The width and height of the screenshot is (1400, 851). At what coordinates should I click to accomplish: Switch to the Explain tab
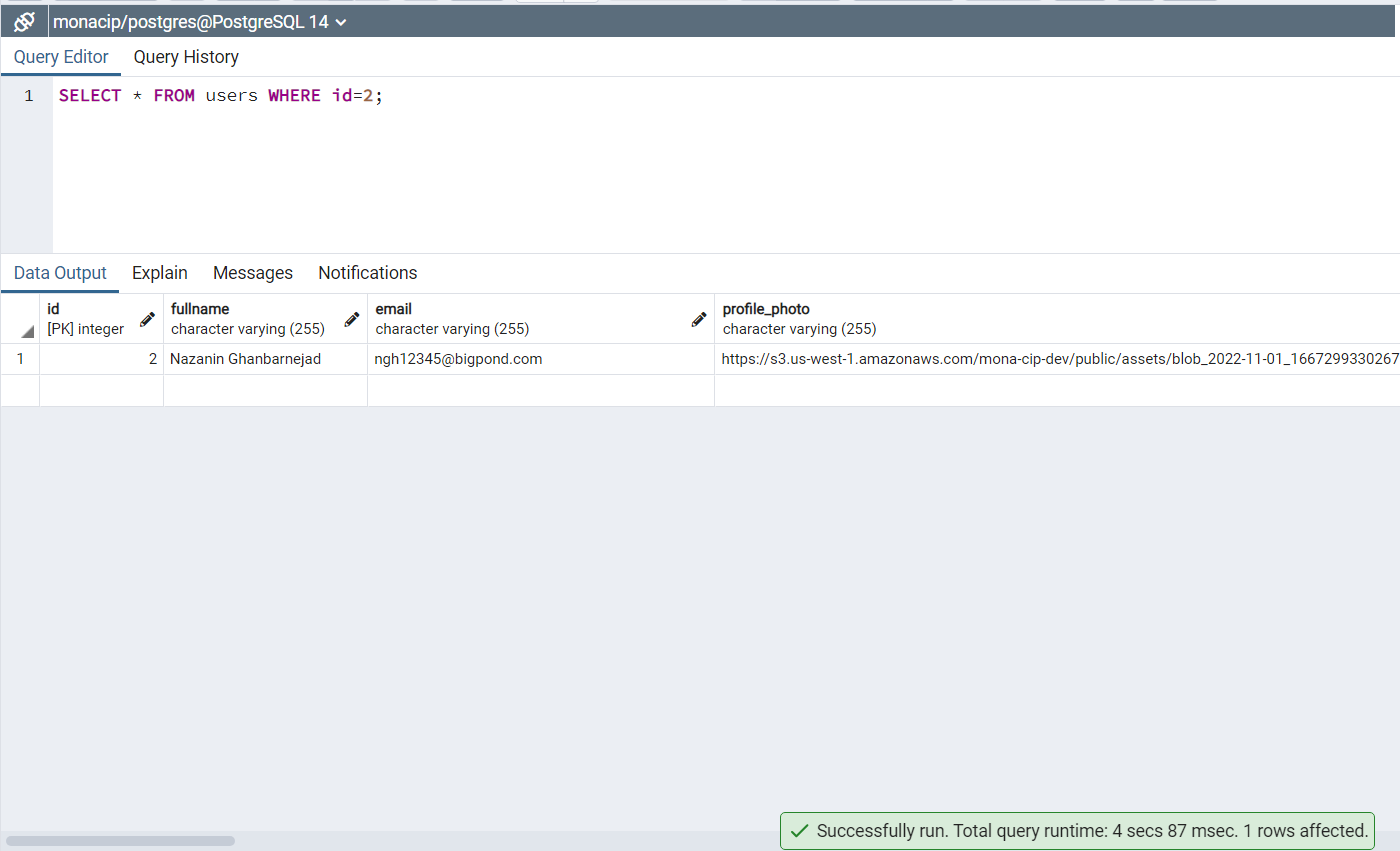[160, 273]
